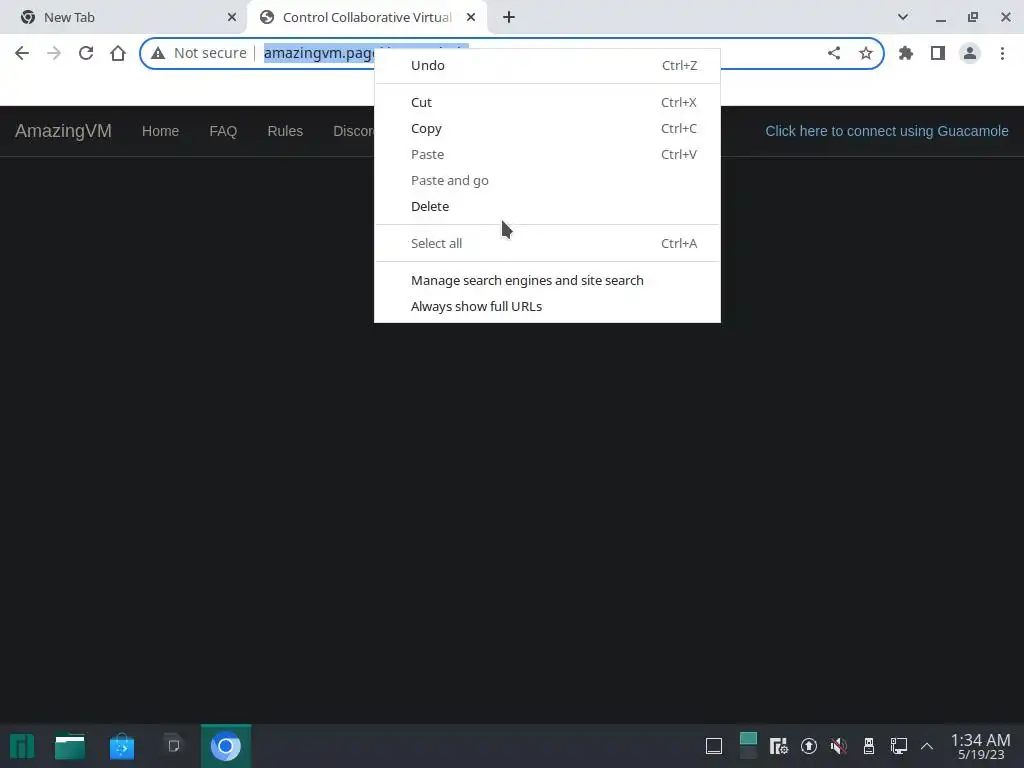The height and width of the screenshot is (768, 1024).
Task: Open Chrome three-dot menu
Action: coord(1002,53)
